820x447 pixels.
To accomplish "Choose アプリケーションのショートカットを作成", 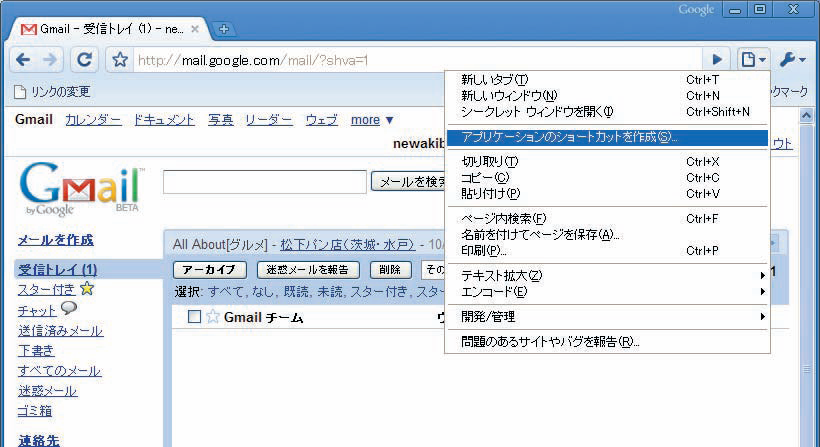I will (x=607, y=137).
